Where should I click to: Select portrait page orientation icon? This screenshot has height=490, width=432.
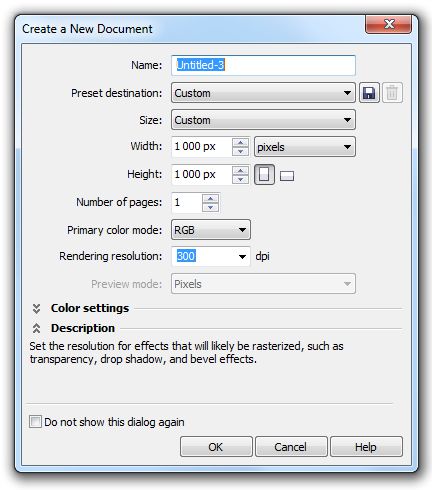tap(264, 174)
